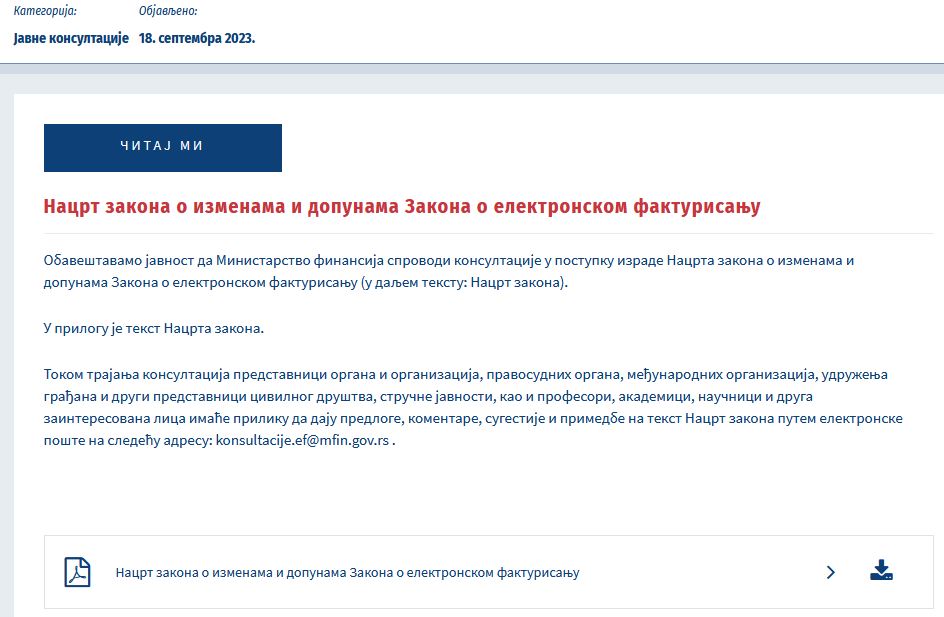Screen dimensions: 944x617
Task: Expand attachment via right chevron arrow
Action: pyautogui.click(x=831, y=572)
